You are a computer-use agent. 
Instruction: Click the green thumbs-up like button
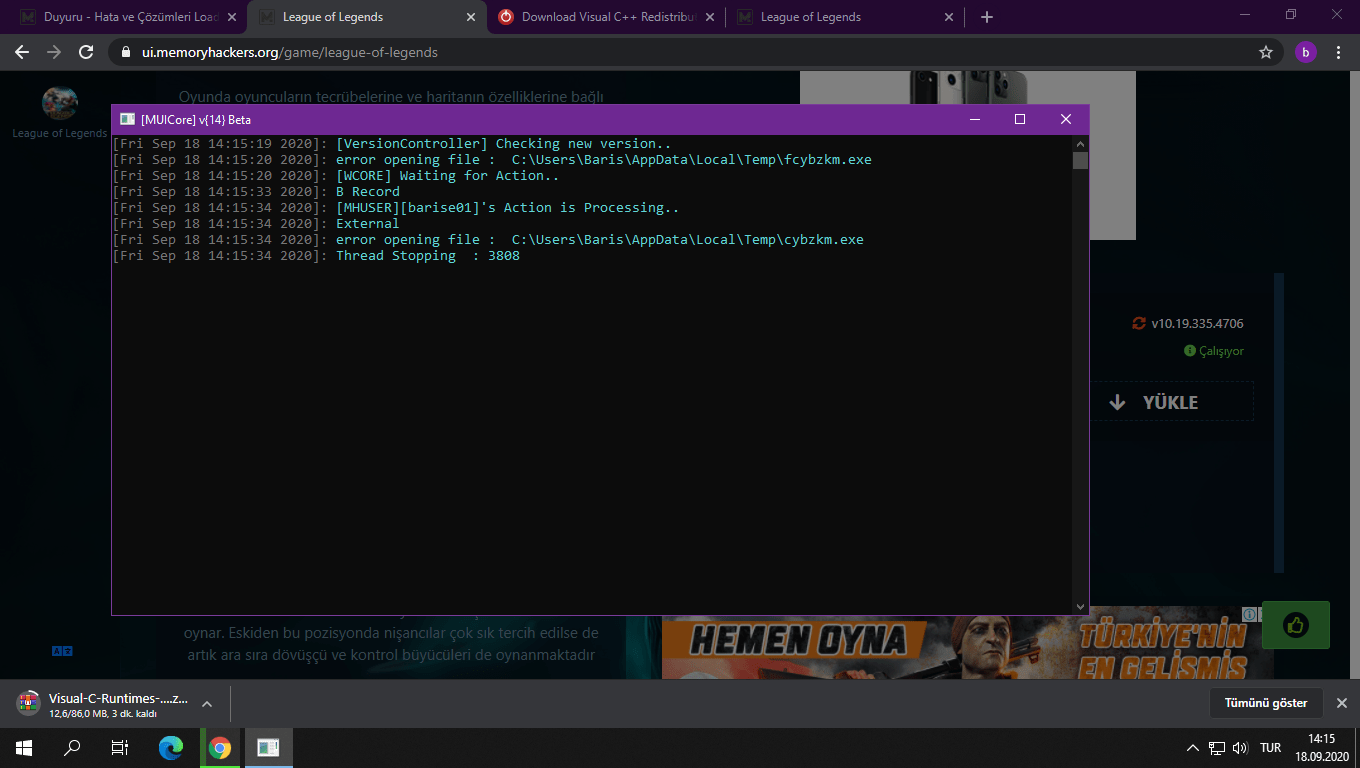(1296, 626)
